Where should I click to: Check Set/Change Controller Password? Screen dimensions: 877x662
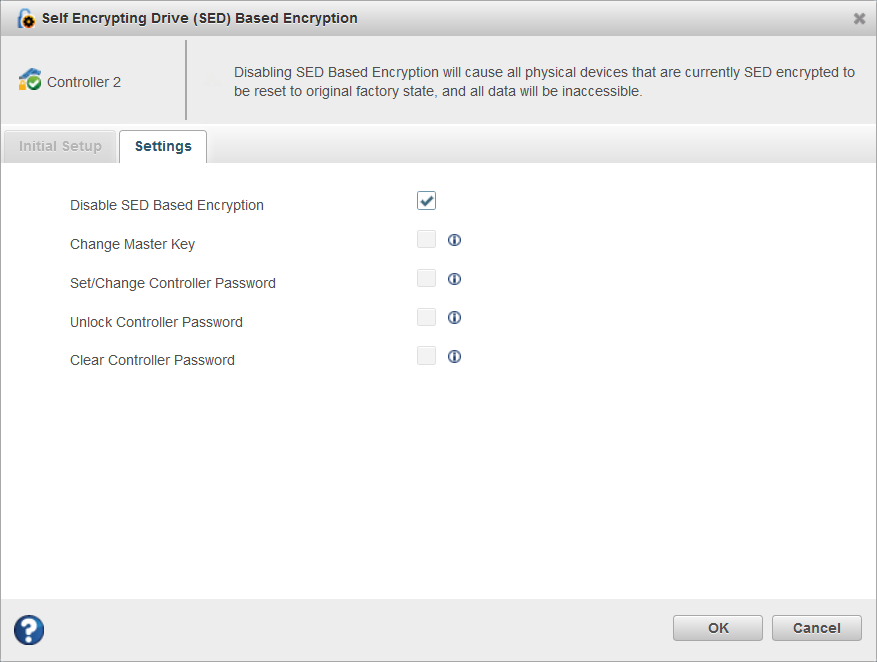pyautogui.click(x=426, y=278)
